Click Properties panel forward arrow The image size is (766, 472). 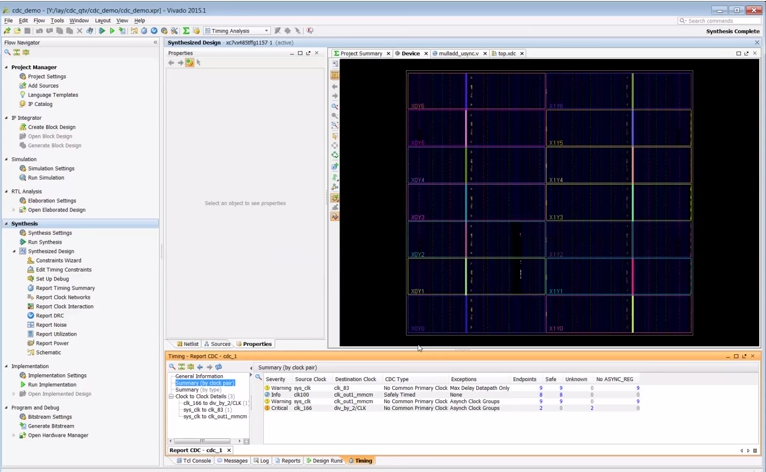click(180, 63)
